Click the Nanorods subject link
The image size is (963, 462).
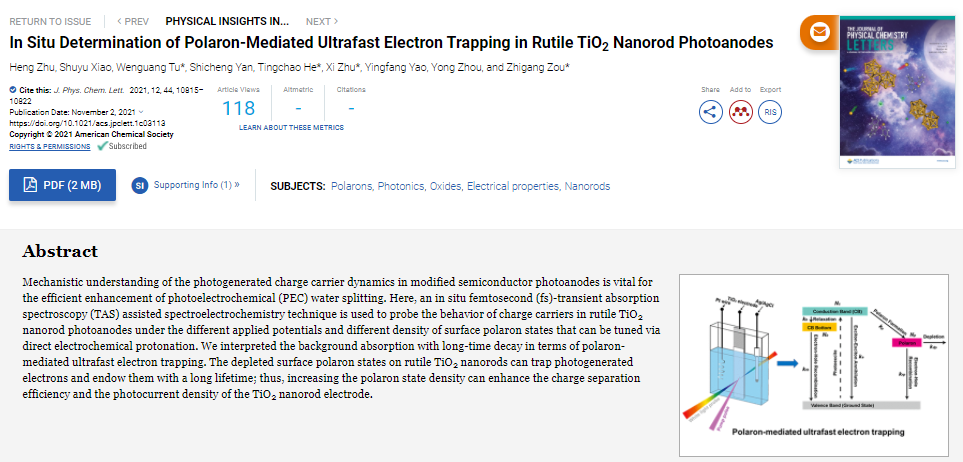coord(587,186)
